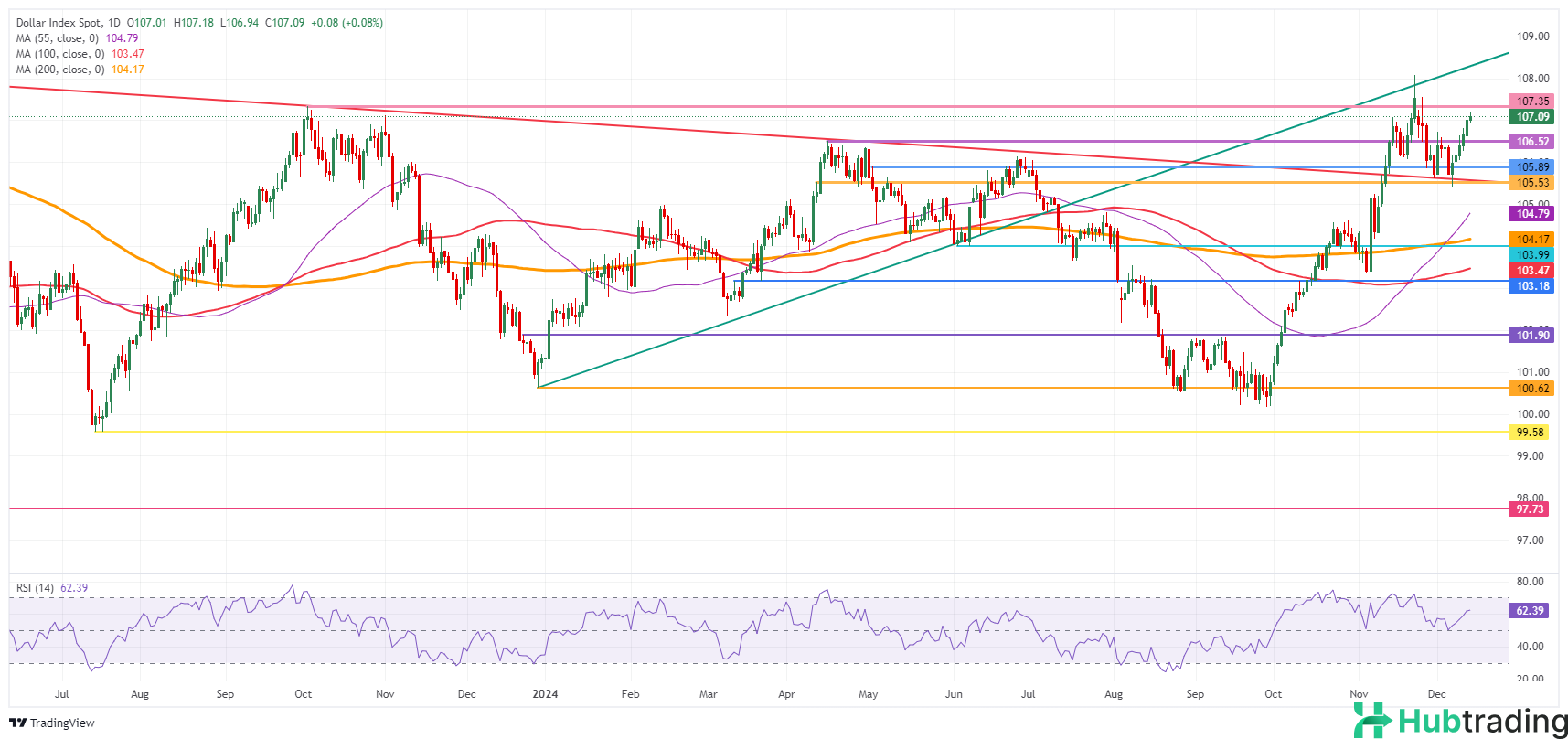
Task: Select the 2024 marker on time axis
Action: tap(545, 694)
